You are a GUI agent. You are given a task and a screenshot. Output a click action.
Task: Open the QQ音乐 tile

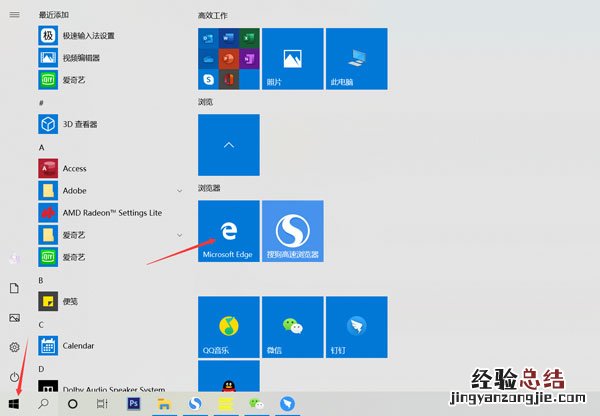point(229,326)
